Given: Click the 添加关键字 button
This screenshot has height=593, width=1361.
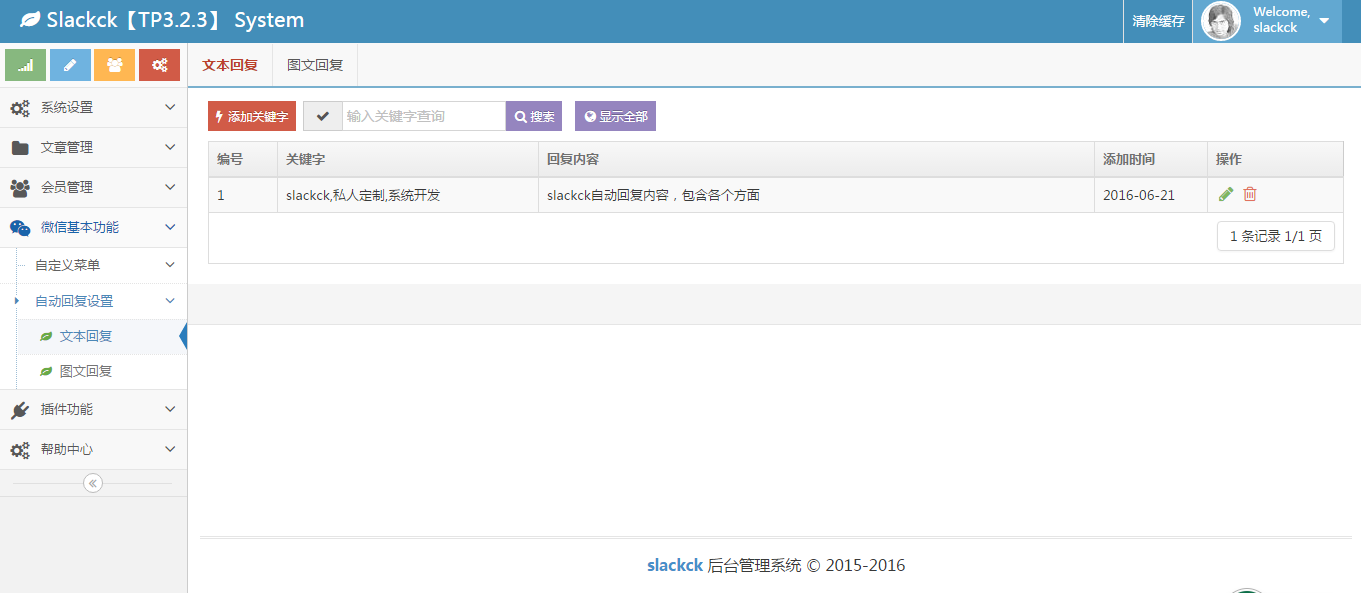Looking at the screenshot, I should coord(252,116).
